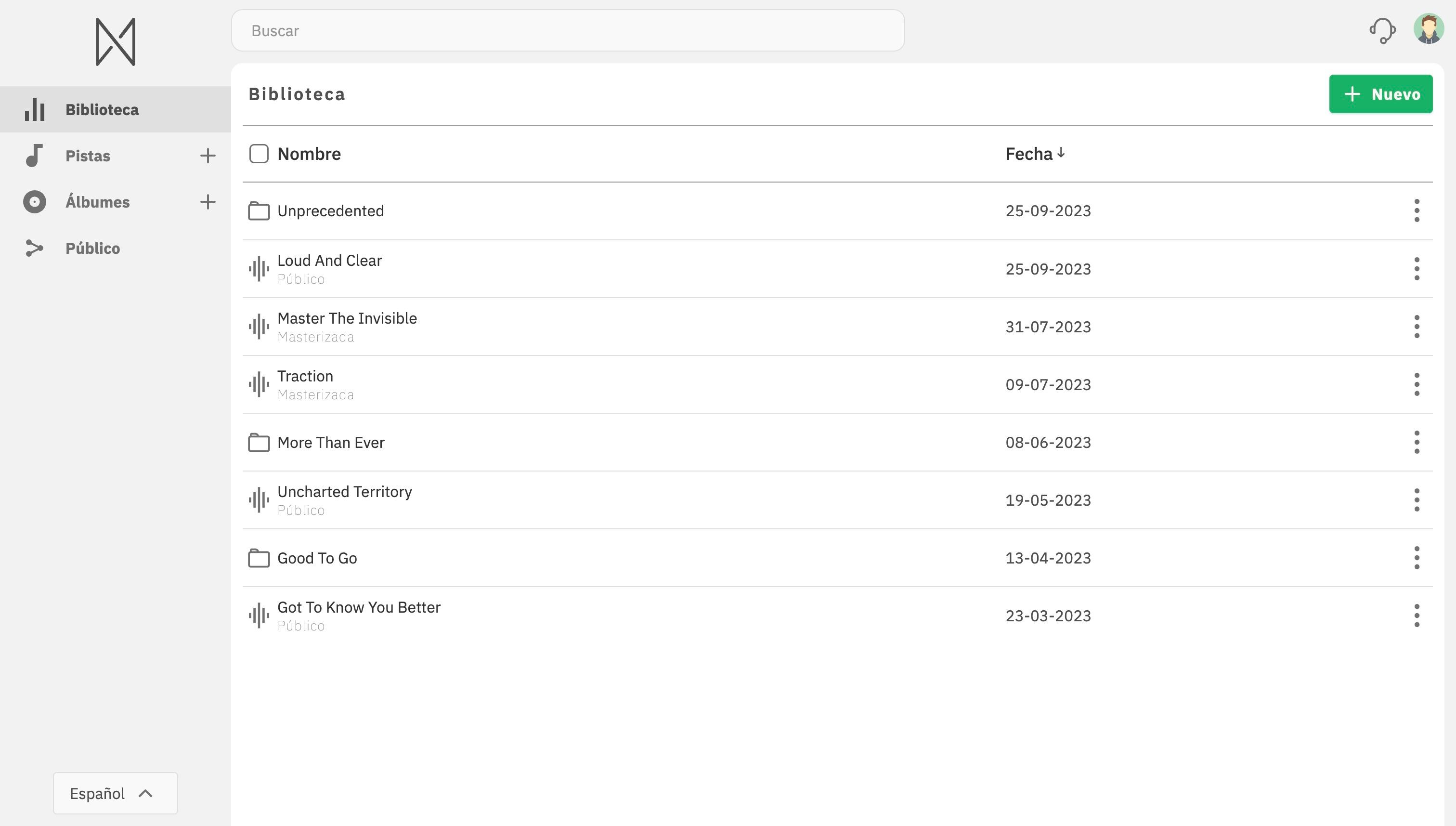1456x826 pixels.
Task: Click the waveform icon for Loud And Clear
Action: click(258, 268)
